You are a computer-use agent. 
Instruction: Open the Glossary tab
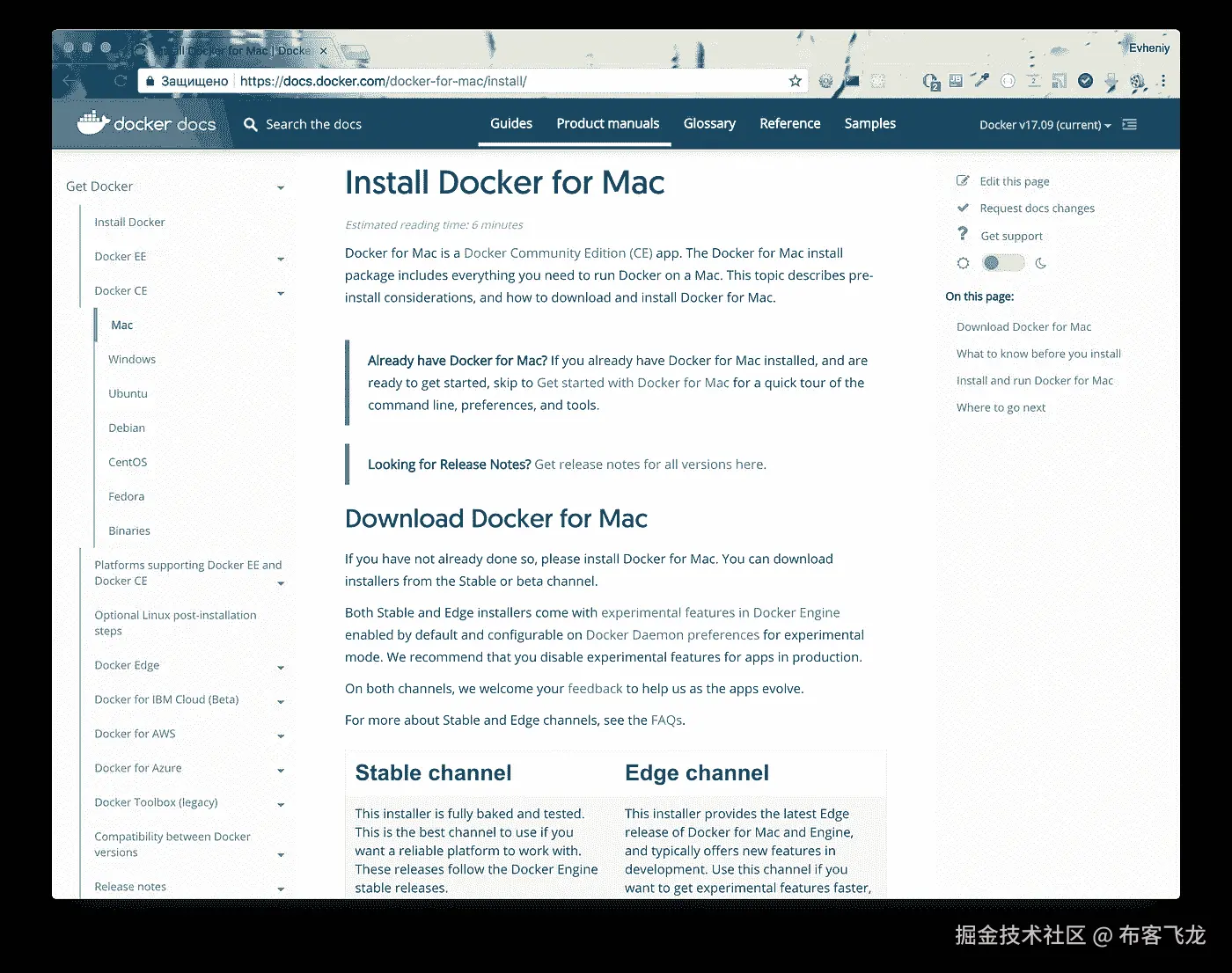709,124
